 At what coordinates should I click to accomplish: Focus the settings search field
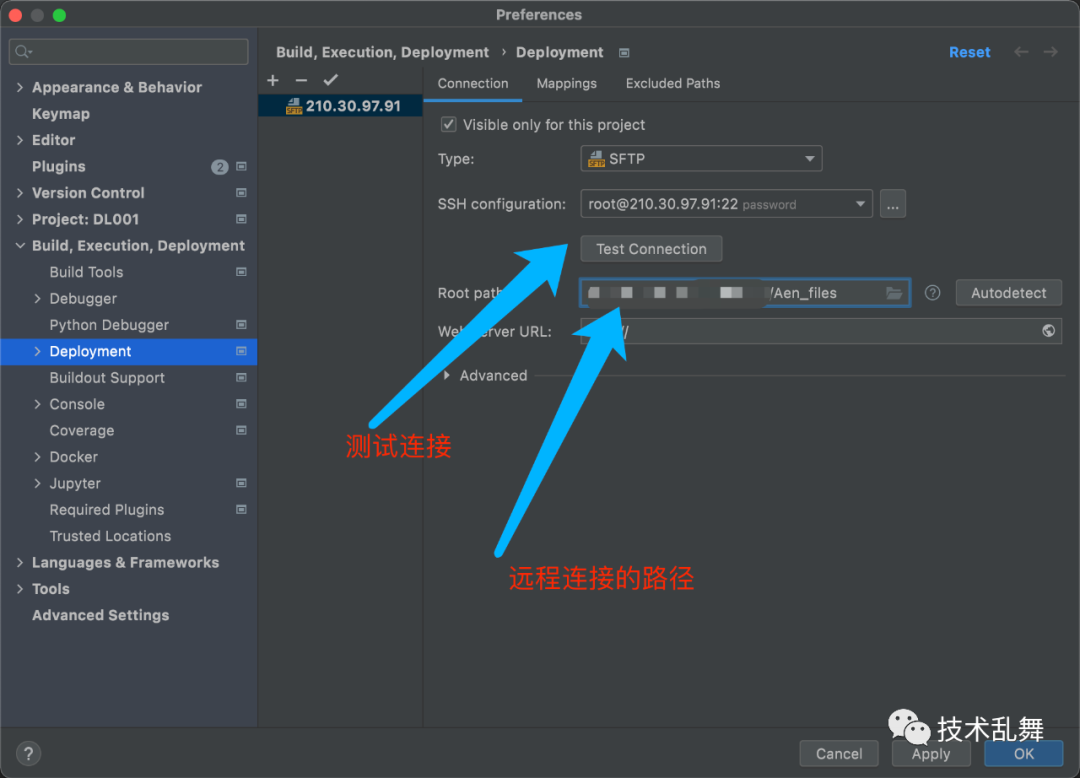pos(129,52)
